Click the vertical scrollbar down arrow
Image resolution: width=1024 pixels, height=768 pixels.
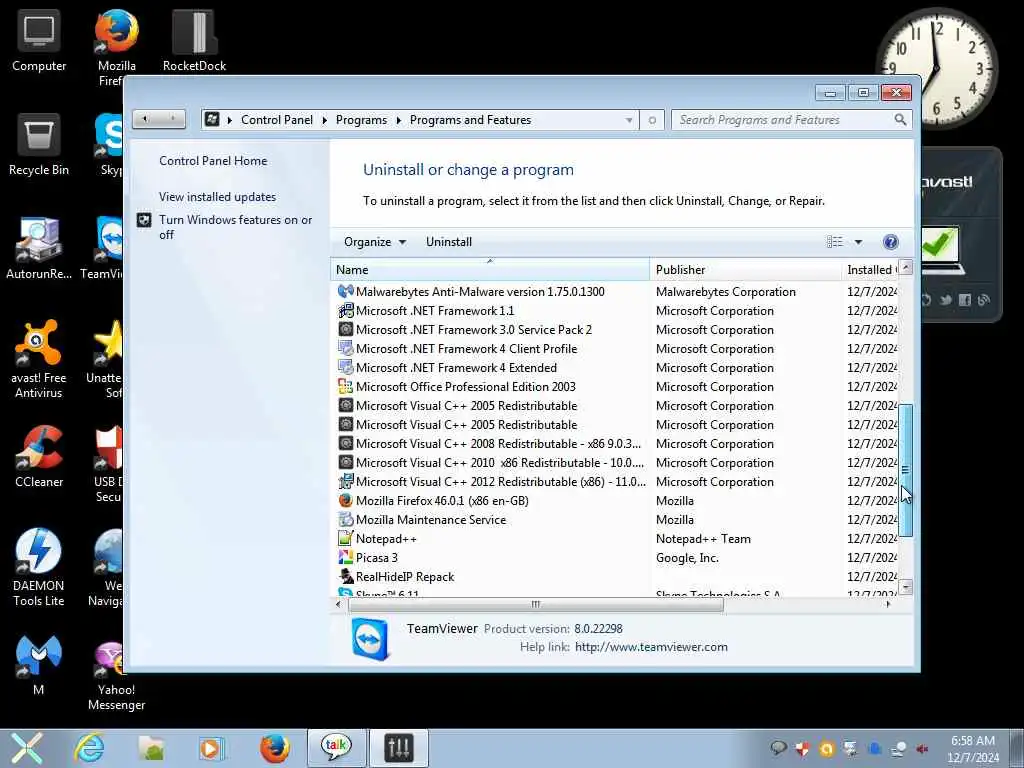click(x=905, y=586)
